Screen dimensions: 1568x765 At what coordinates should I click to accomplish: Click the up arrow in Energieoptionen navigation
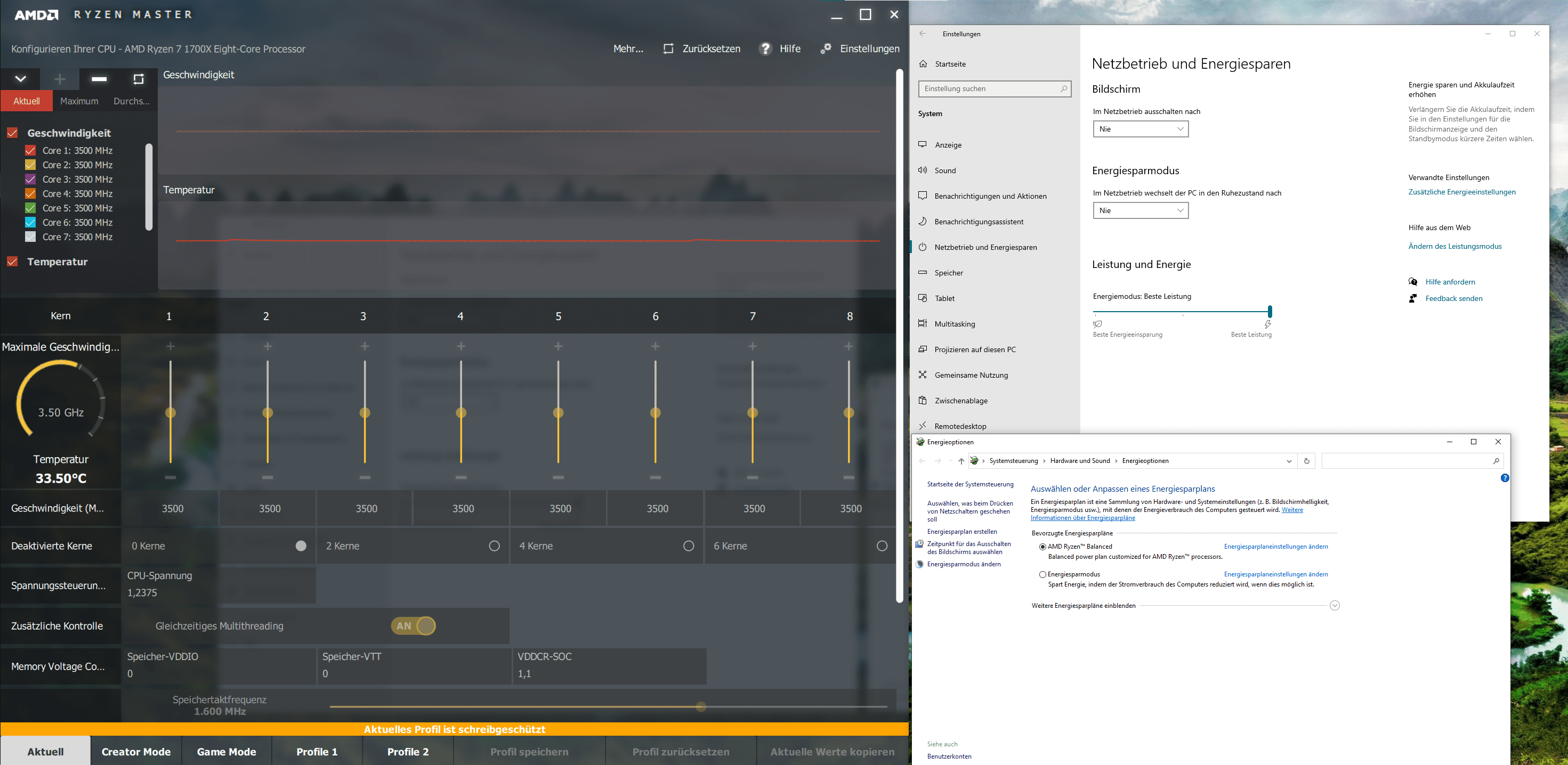(x=961, y=461)
